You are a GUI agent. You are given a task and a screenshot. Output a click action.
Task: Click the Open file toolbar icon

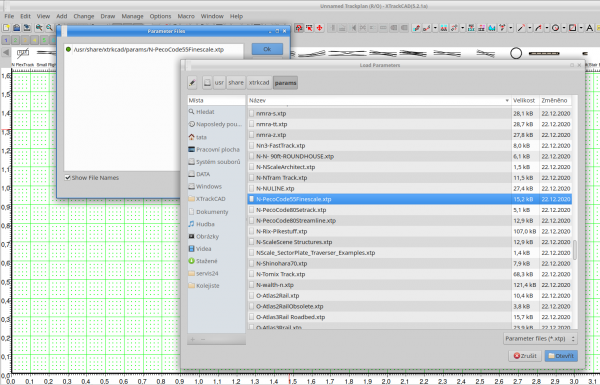tap(16, 28)
